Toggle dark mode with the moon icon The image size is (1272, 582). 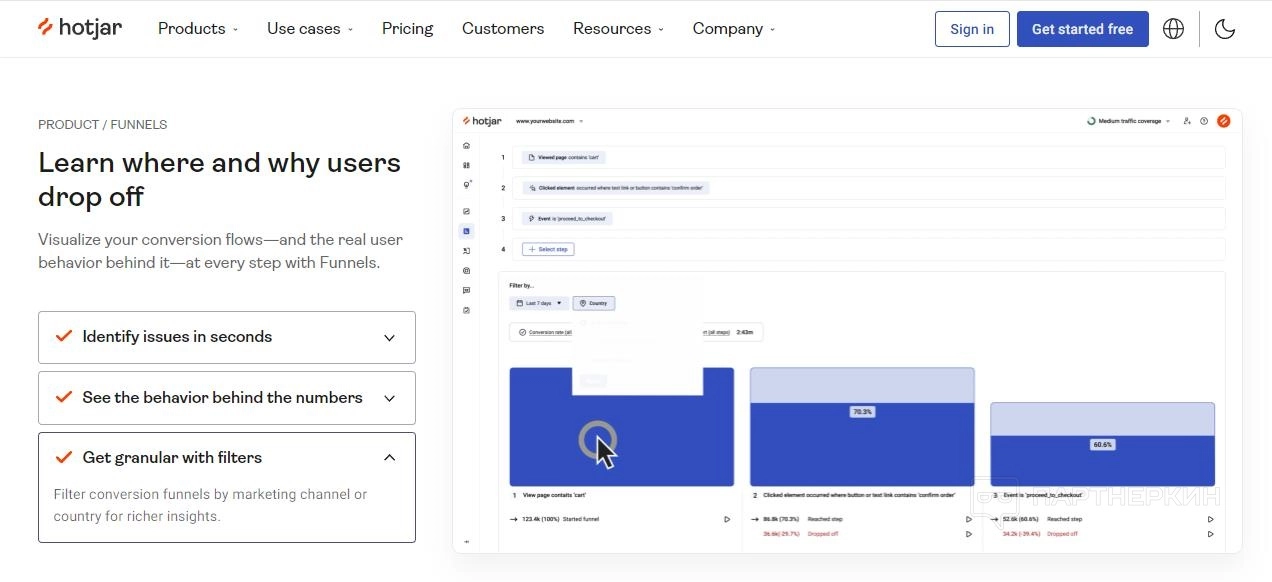pyautogui.click(x=1225, y=29)
